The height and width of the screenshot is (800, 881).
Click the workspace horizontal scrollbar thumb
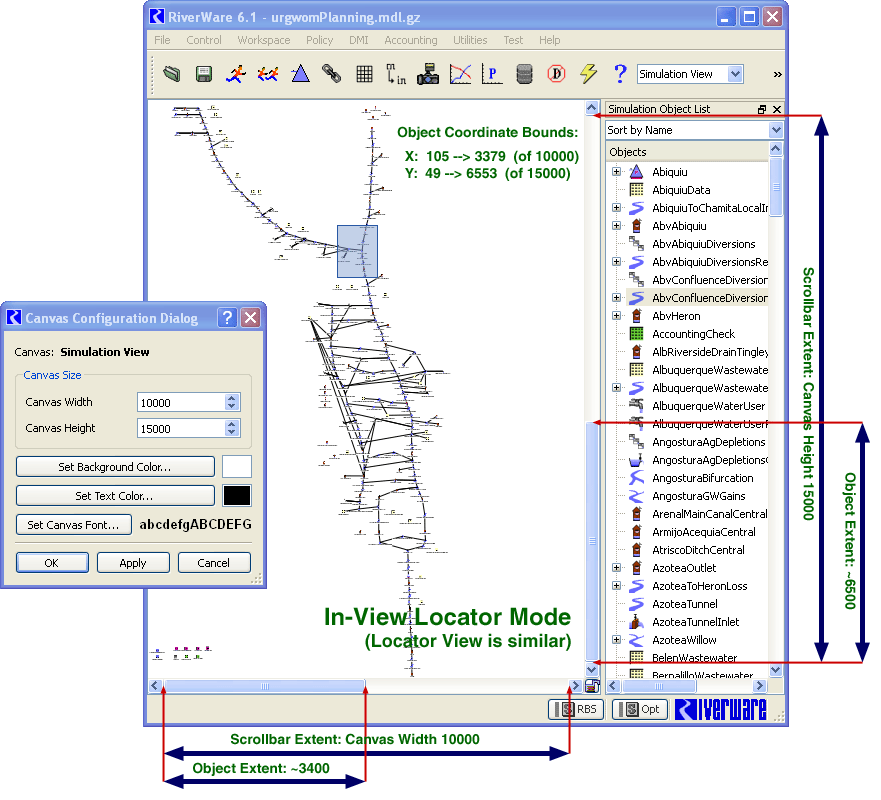[x=265, y=686]
